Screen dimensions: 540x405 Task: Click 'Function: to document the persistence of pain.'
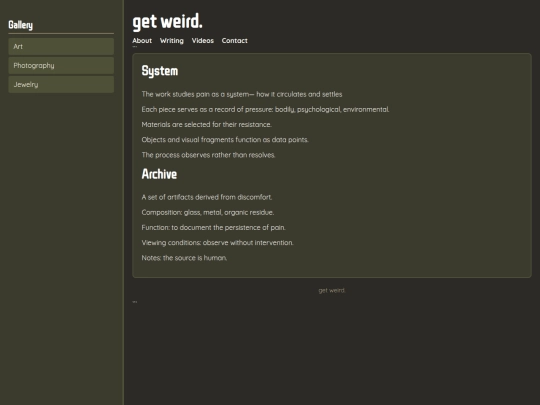[214, 228]
